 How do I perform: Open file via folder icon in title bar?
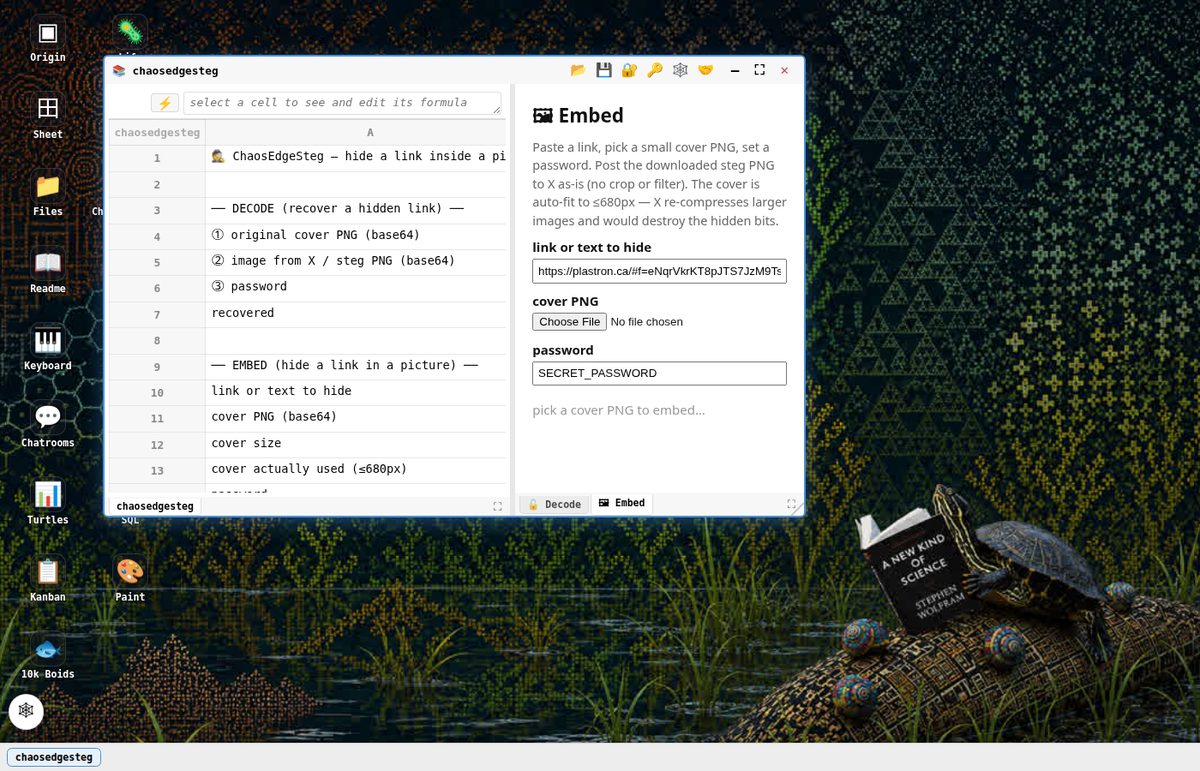pos(578,70)
